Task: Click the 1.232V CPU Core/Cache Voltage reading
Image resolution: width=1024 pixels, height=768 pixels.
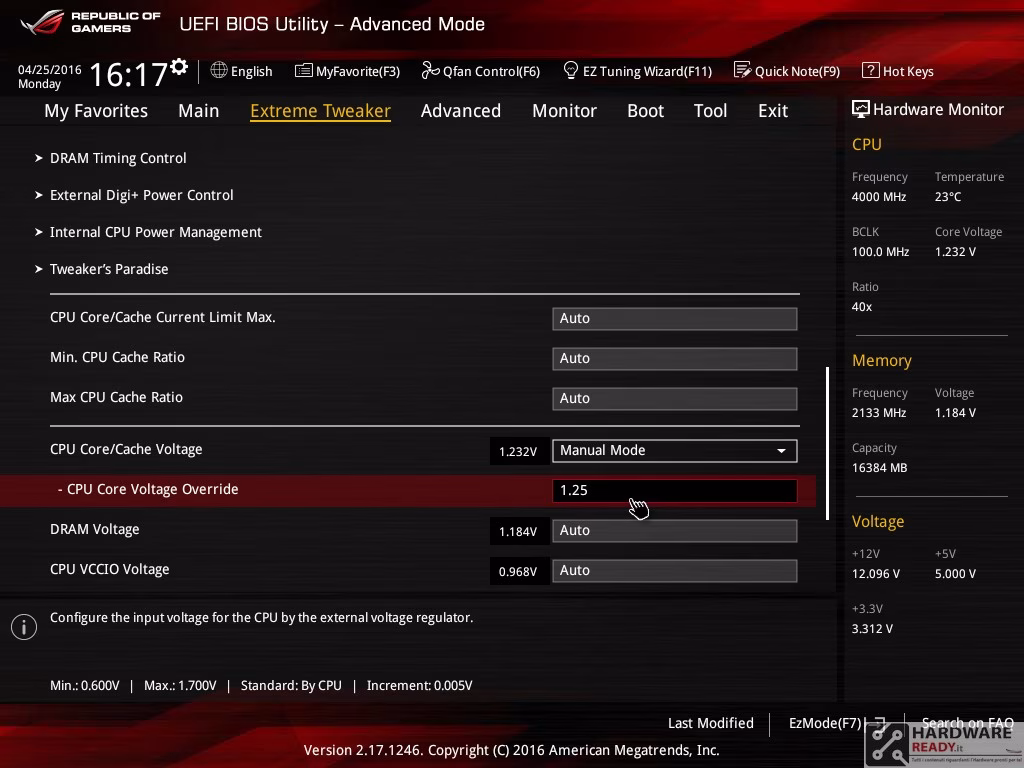Action: [518, 451]
